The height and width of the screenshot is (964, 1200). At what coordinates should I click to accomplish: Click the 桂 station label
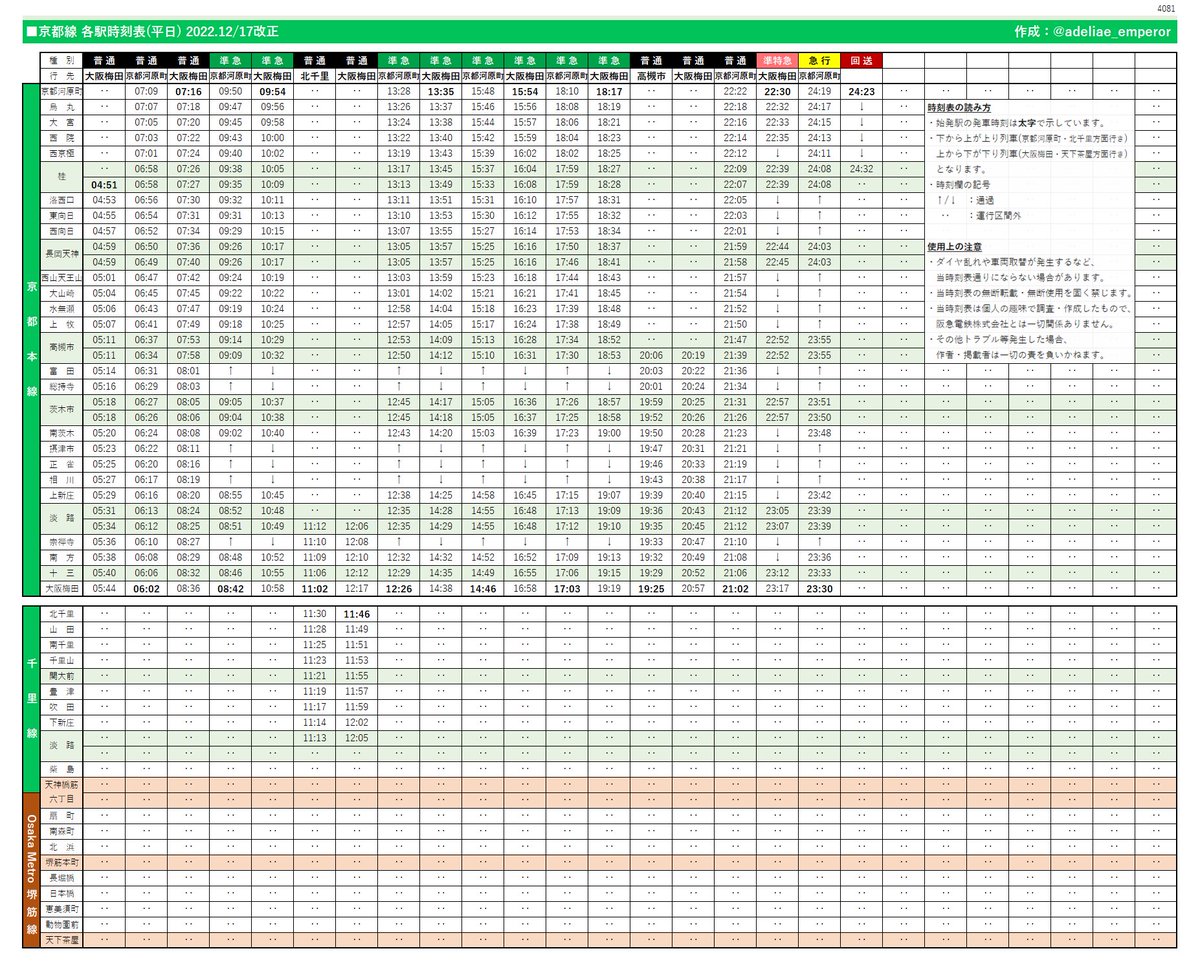point(62,177)
